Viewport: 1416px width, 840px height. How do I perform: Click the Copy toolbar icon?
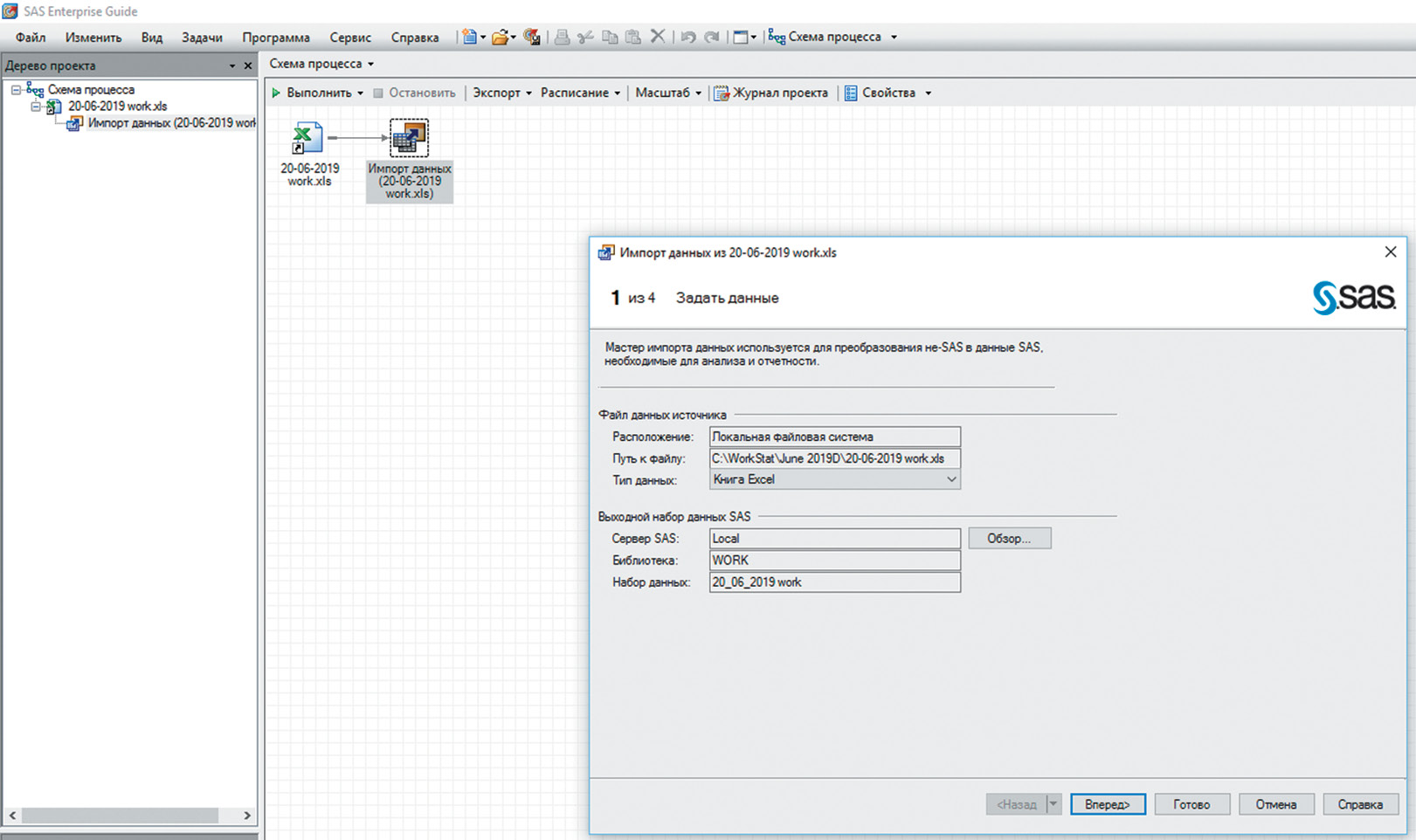(610, 37)
